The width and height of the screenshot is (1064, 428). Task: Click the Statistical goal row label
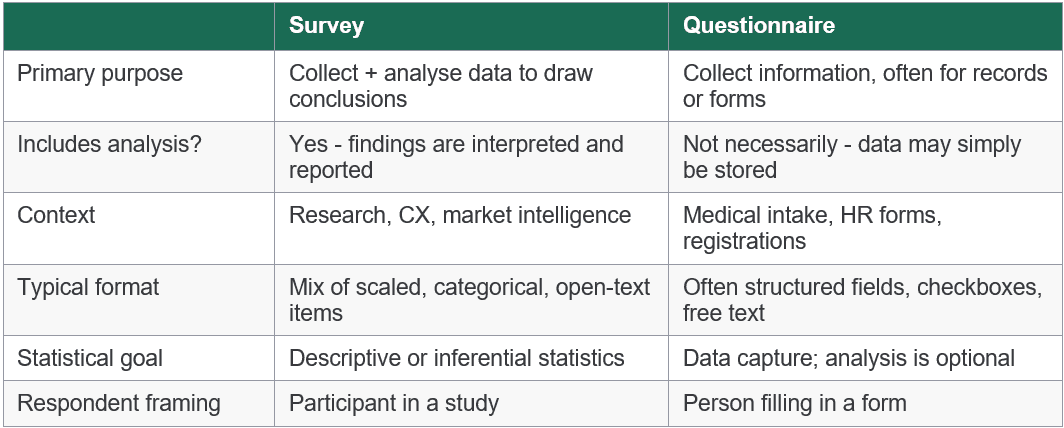[x=90, y=358]
